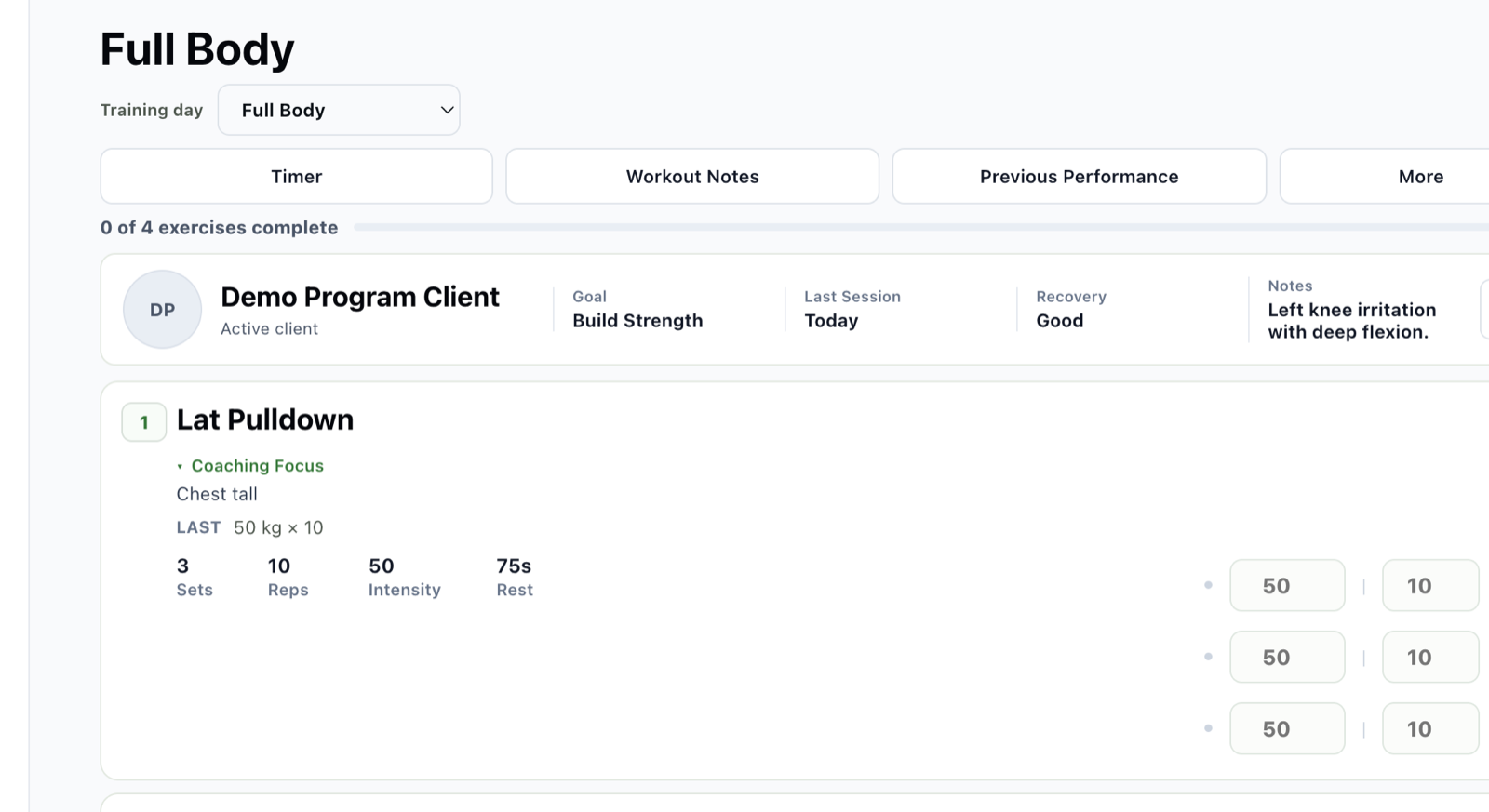
Task: Click the '75s' rest value
Action: (x=514, y=566)
